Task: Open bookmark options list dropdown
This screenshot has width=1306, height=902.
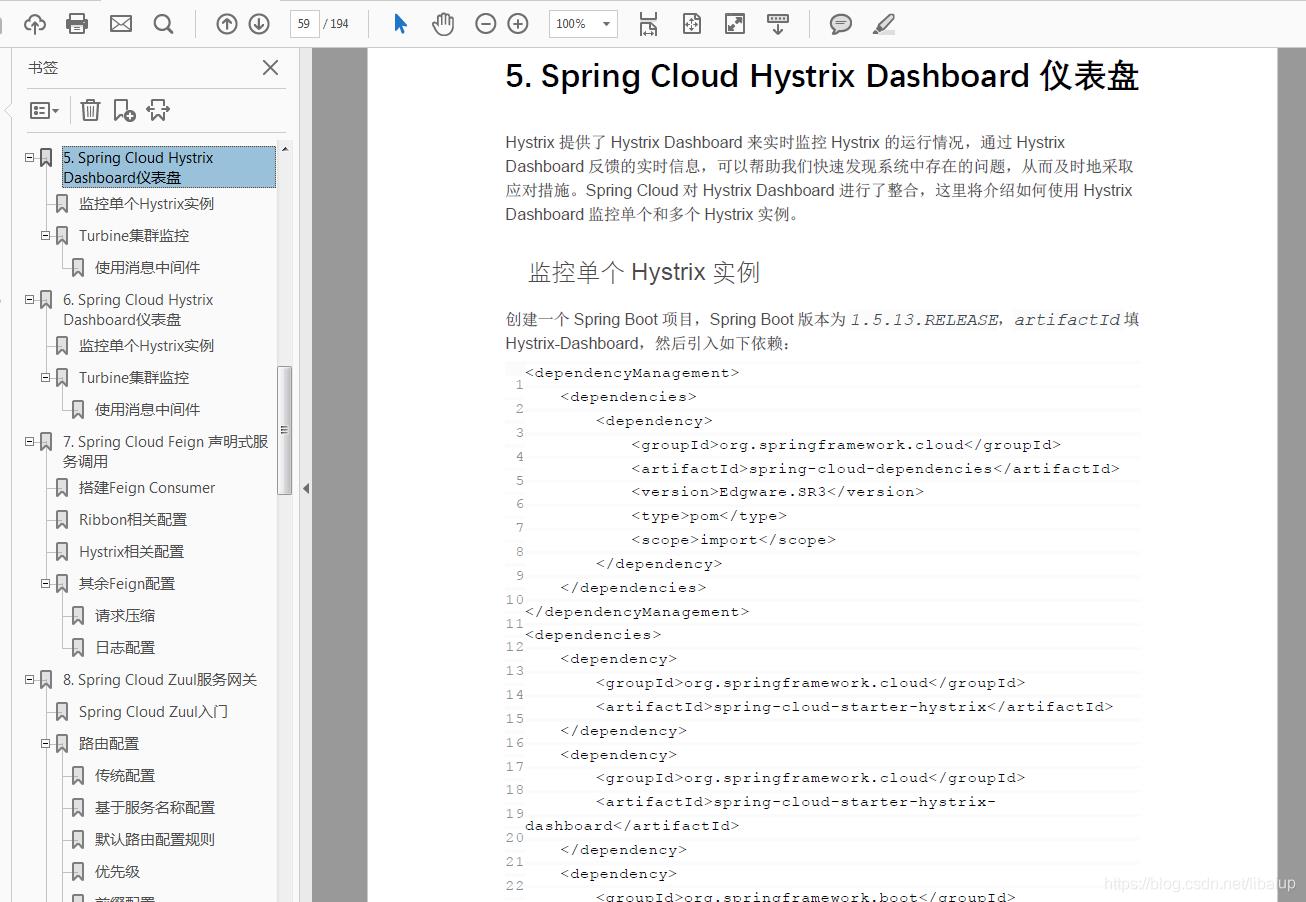Action: tap(44, 110)
